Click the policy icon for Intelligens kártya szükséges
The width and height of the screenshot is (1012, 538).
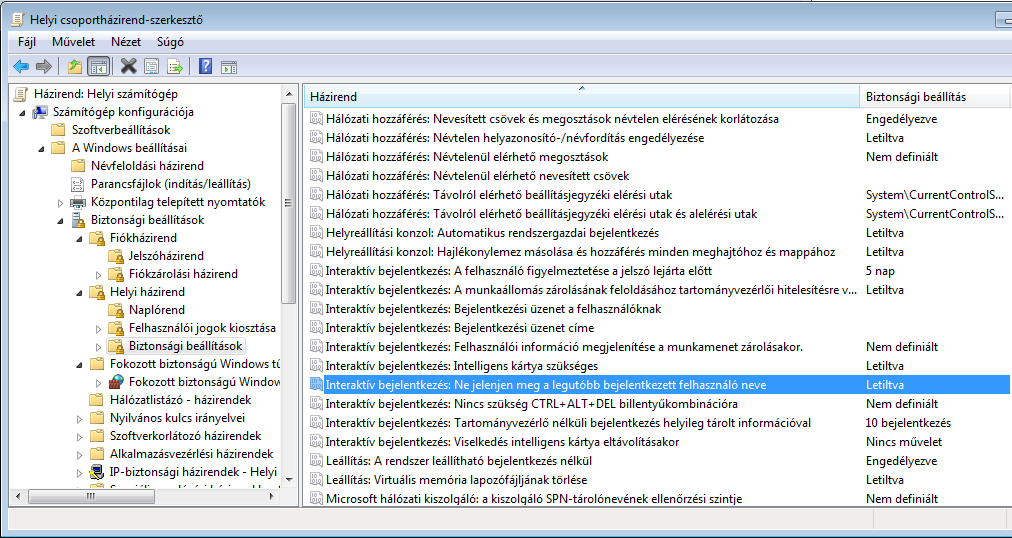pos(316,366)
